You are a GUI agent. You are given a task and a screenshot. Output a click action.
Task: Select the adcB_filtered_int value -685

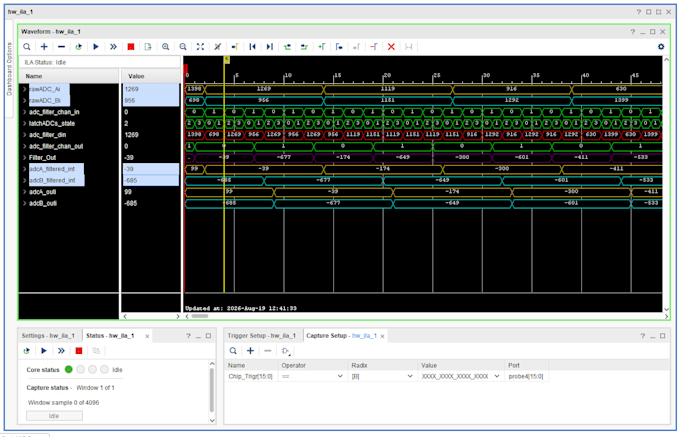150,181
